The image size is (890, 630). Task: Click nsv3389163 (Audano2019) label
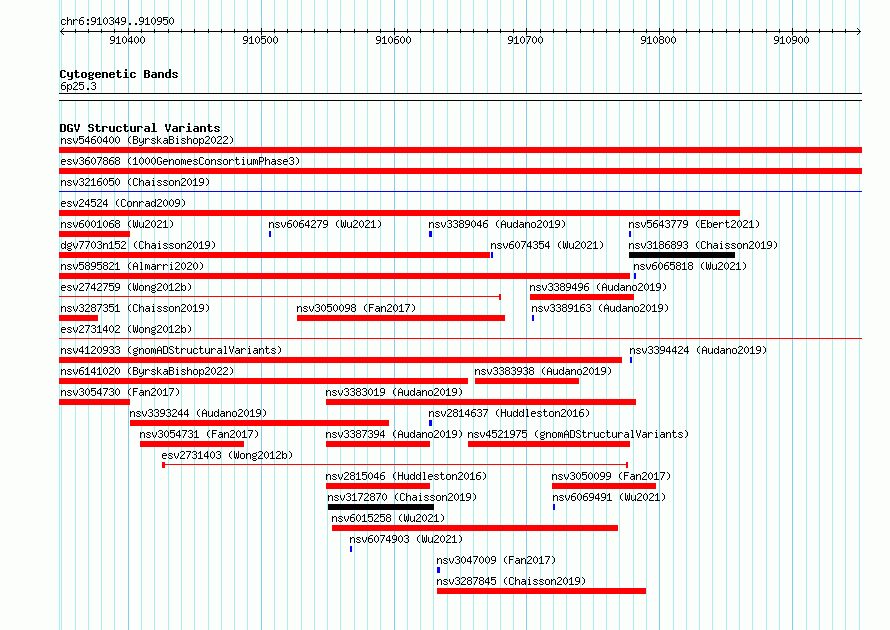click(601, 308)
